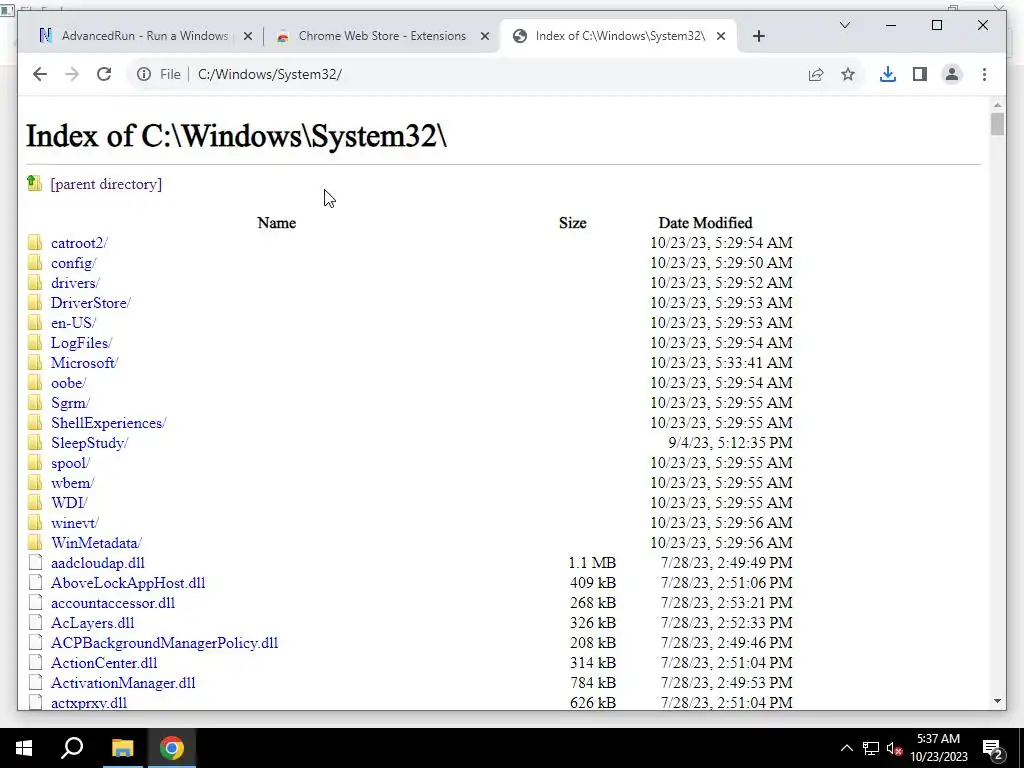1024x768 pixels.
Task: Click the folder icon beside catroot2/
Action: point(35,243)
